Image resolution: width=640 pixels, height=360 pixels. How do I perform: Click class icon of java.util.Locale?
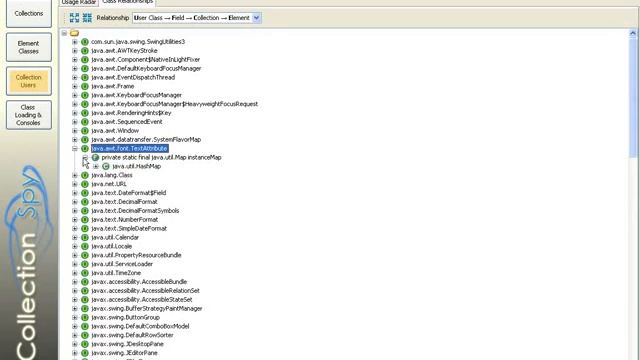(x=85, y=246)
